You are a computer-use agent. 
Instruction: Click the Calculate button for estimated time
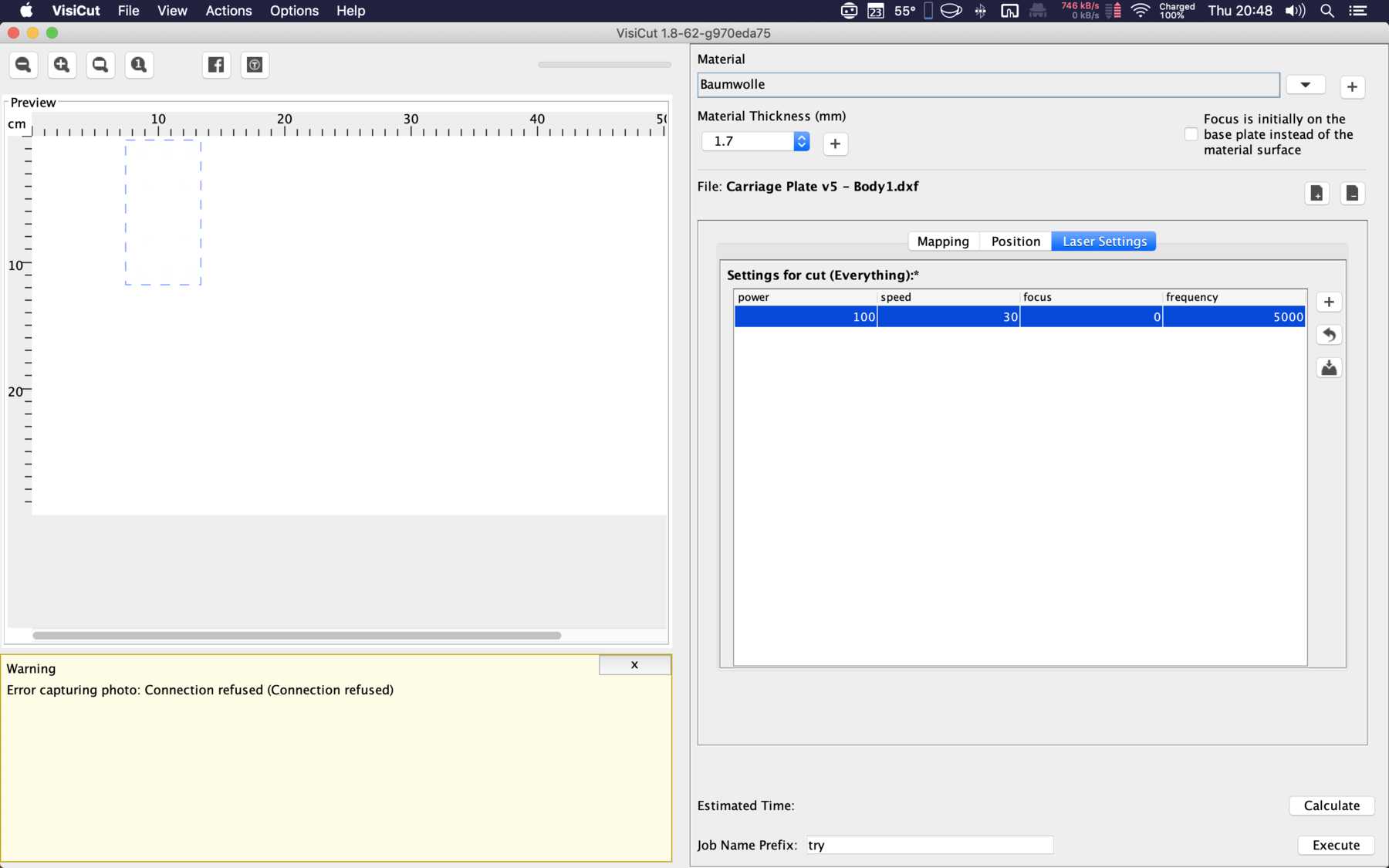pyautogui.click(x=1332, y=806)
